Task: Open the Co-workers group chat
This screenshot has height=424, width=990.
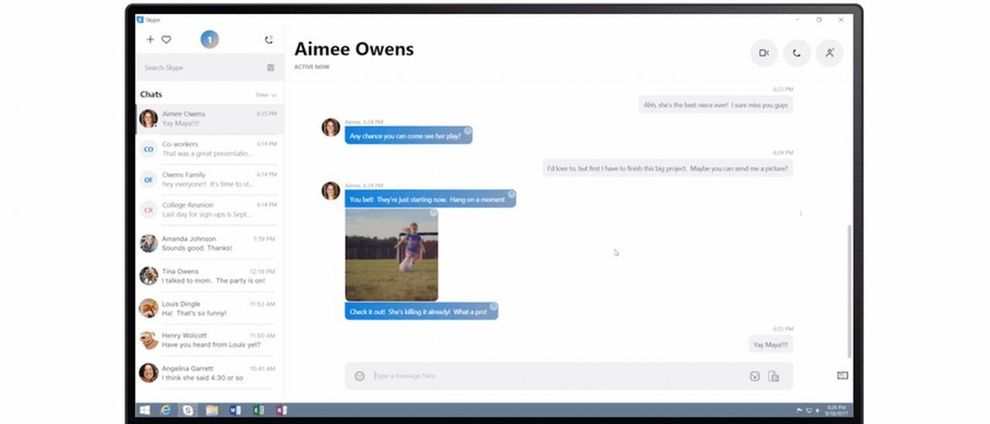Action: [210, 149]
